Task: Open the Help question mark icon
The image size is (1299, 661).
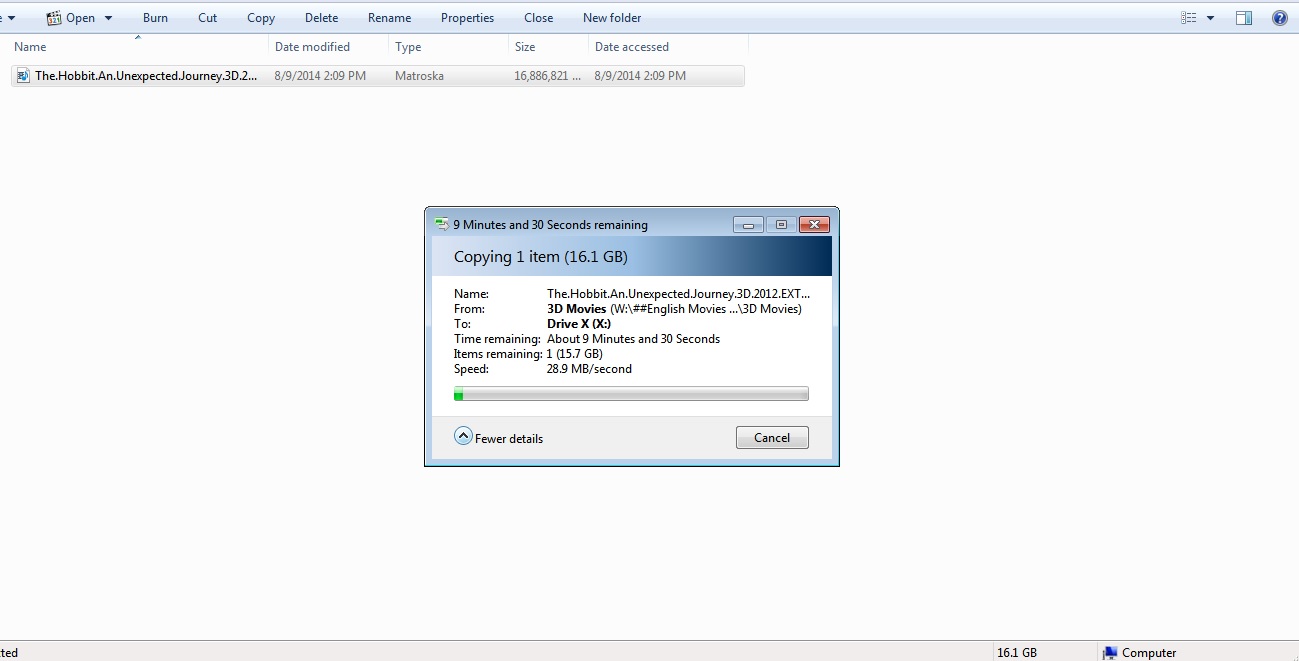Action: tap(1279, 18)
